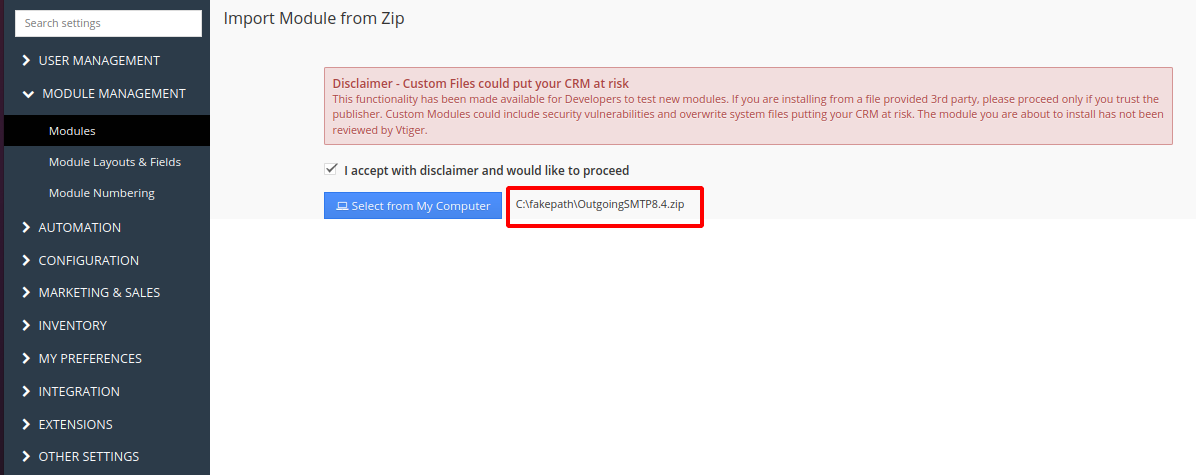Viewport: 1196px width, 475px height.
Task: Open the Modules menu item
Action: point(72,131)
